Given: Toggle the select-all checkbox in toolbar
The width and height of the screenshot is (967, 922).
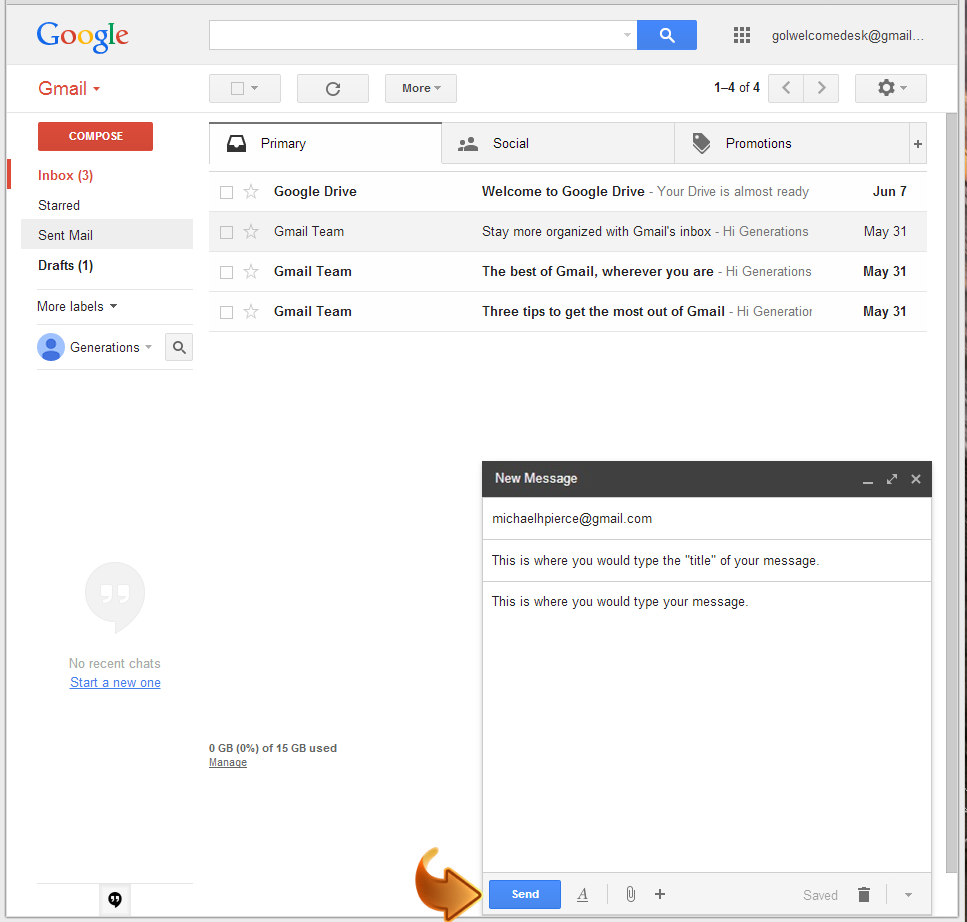Looking at the screenshot, I should (x=237, y=89).
